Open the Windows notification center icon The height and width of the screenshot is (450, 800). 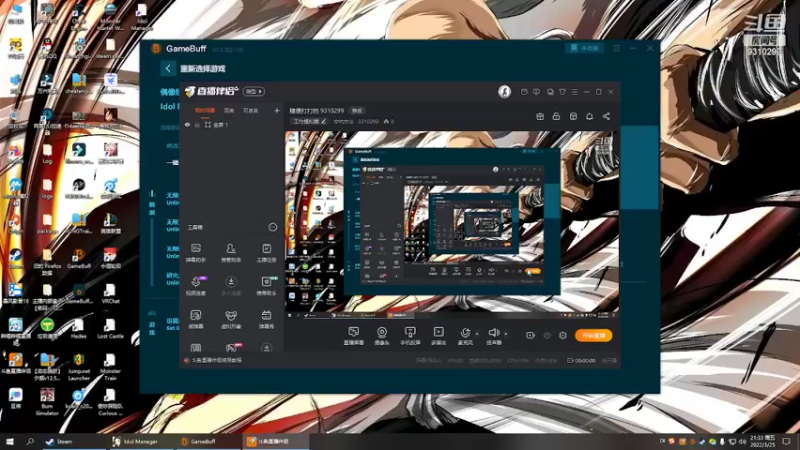(787, 441)
